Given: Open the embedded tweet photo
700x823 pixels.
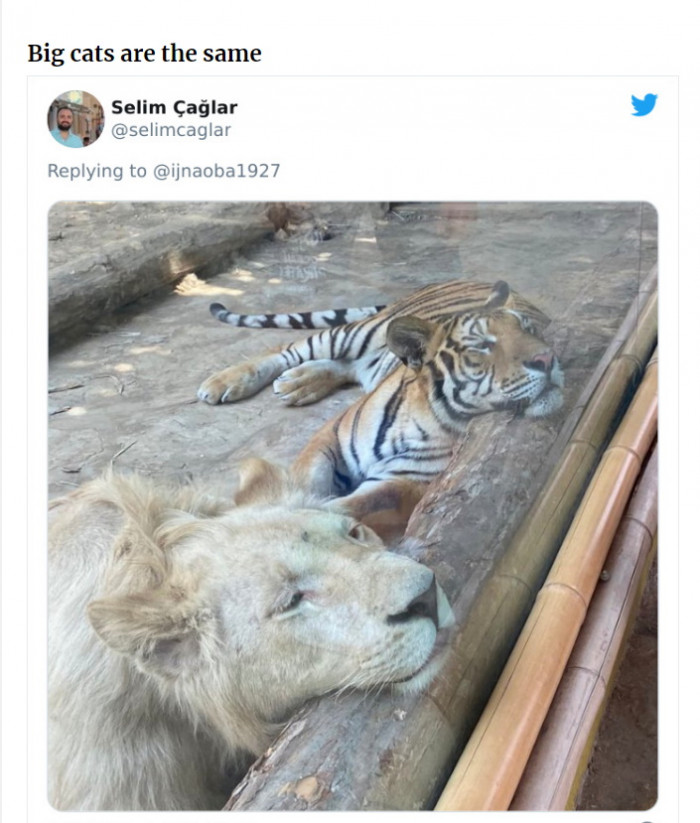Looking at the screenshot, I should click(353, 506).
